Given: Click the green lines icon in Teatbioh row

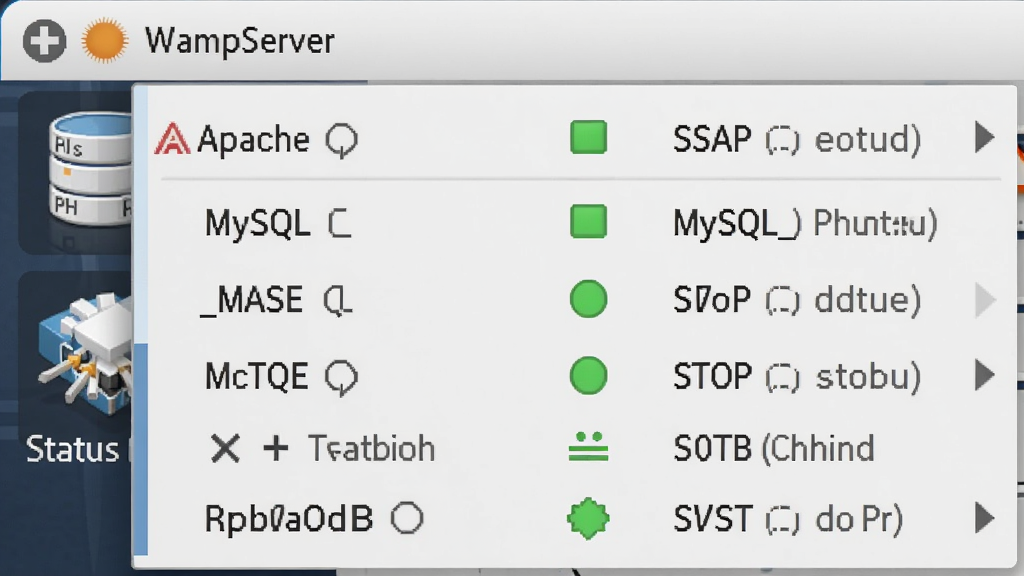Looking at the screenshot, I should (588, 447).
